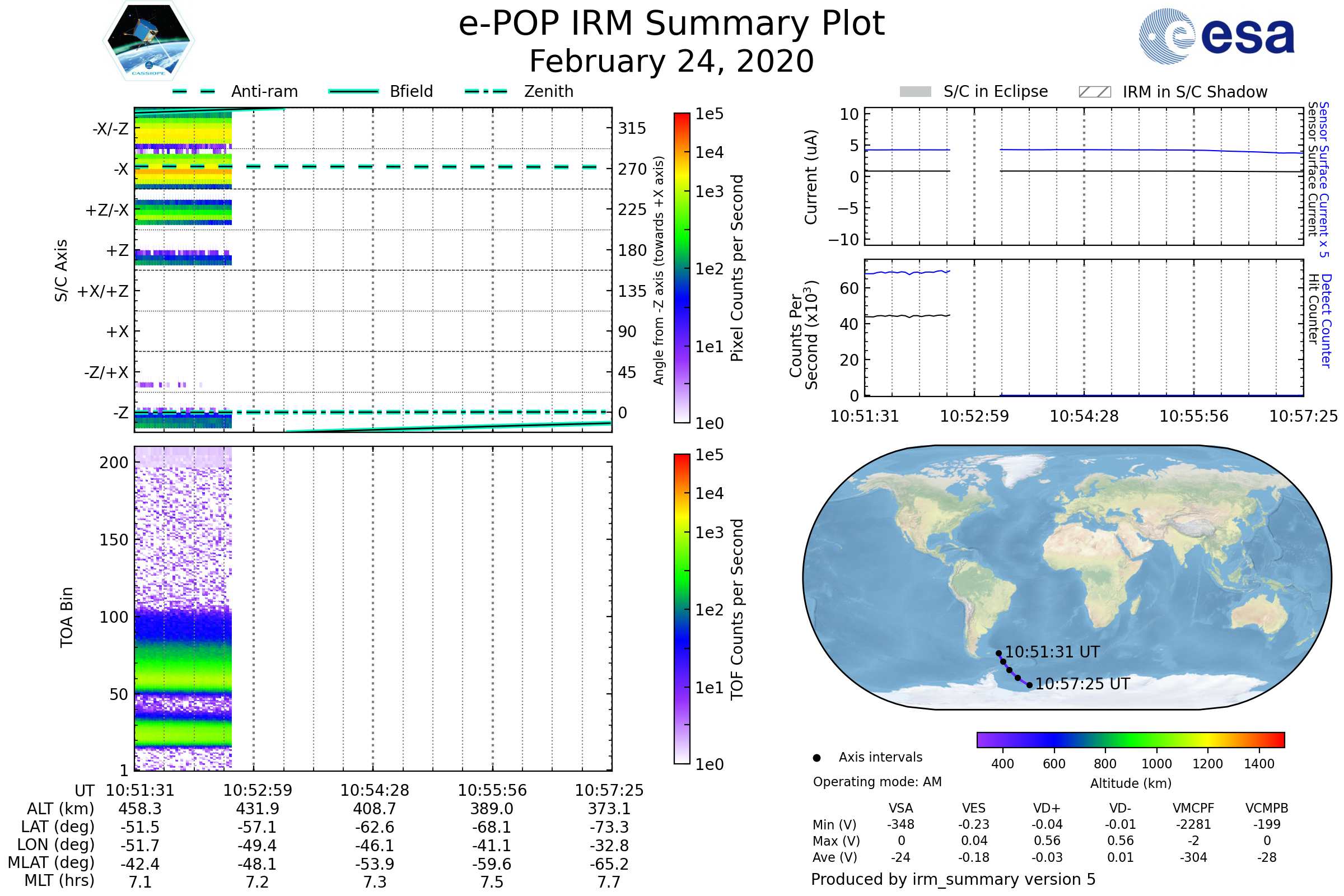Image resolution: width=1344 pixels, height=896 pixels.
Task: Click the IRM in S/C Shadow hatched box
Action: point(1095,92)
